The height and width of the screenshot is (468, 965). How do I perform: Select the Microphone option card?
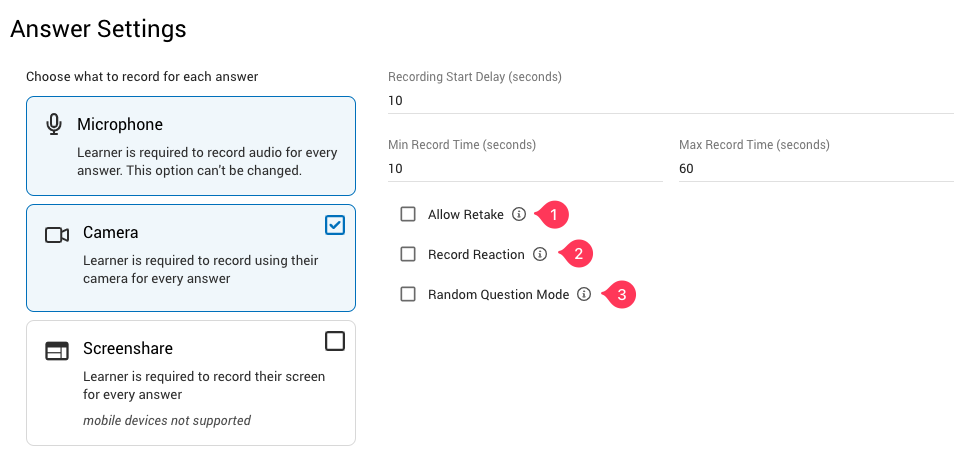(x=190, y=145)
